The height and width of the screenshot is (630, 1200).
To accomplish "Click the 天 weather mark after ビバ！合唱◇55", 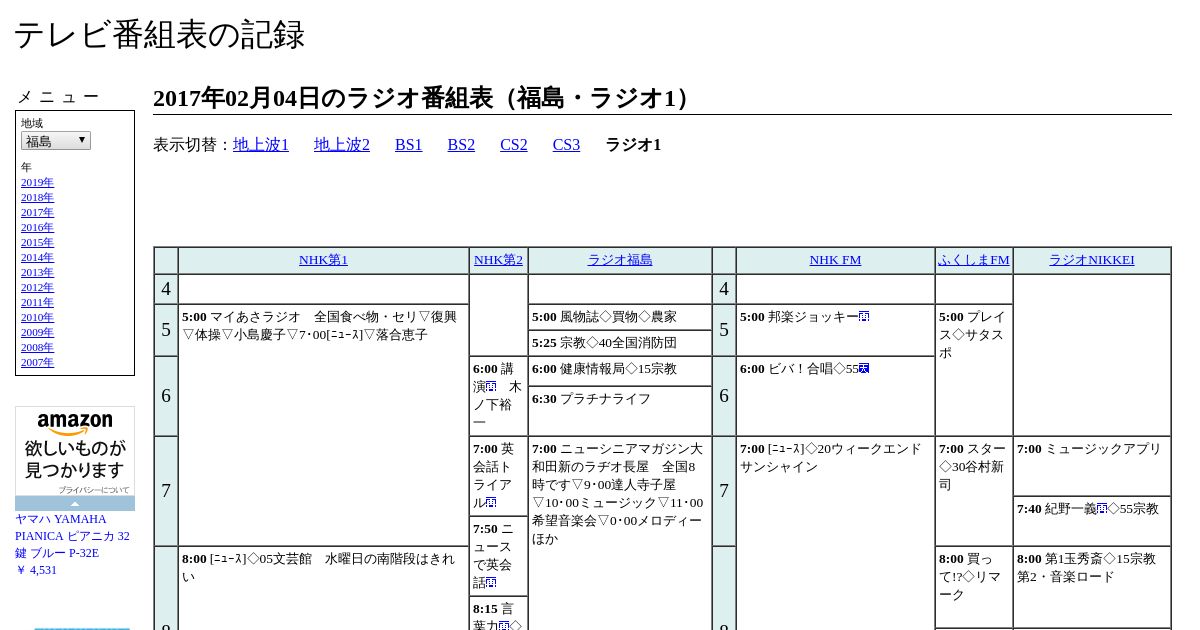I will coord(864,369).
